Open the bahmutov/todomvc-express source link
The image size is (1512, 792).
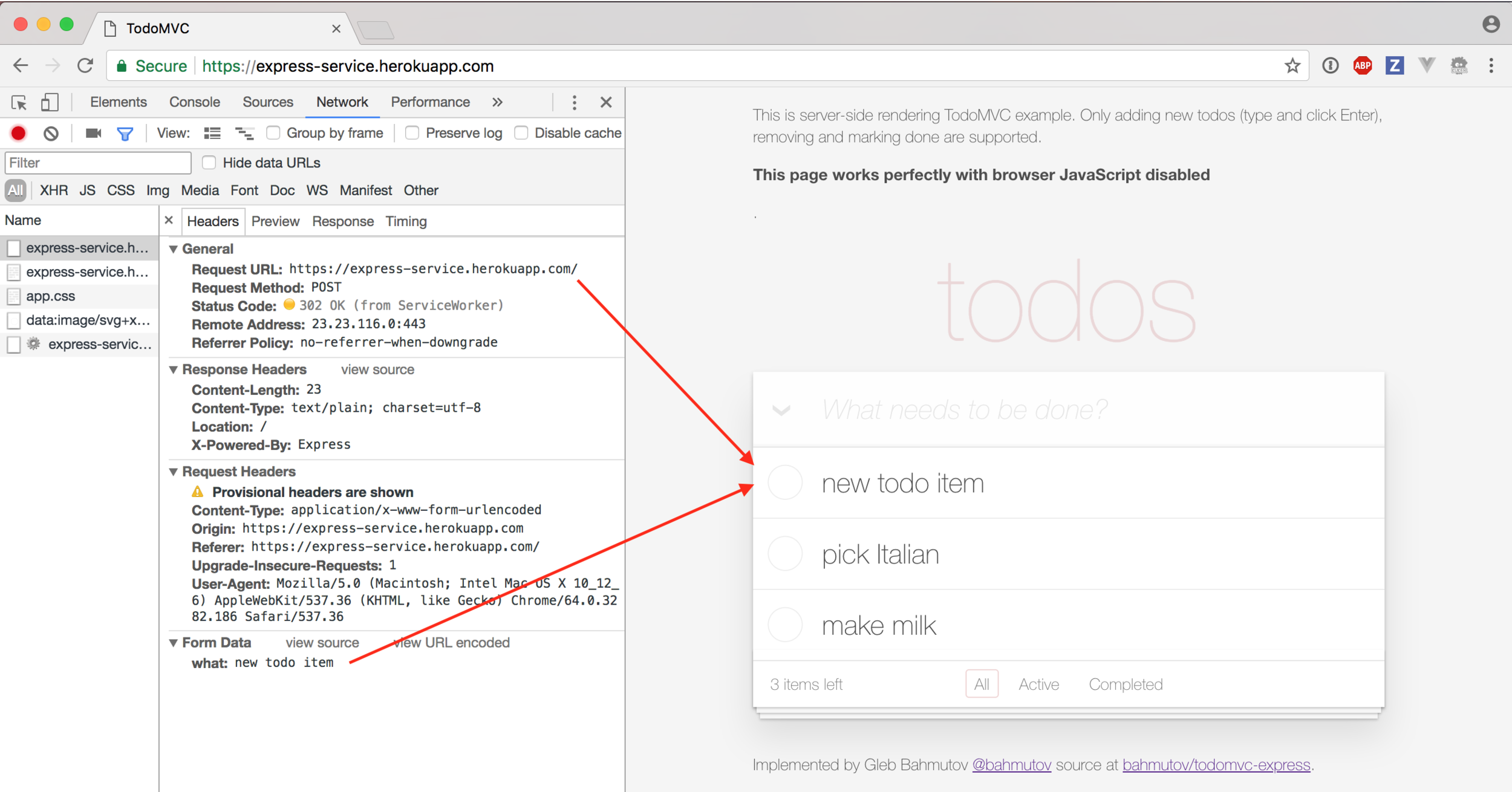click(1216, 765)
